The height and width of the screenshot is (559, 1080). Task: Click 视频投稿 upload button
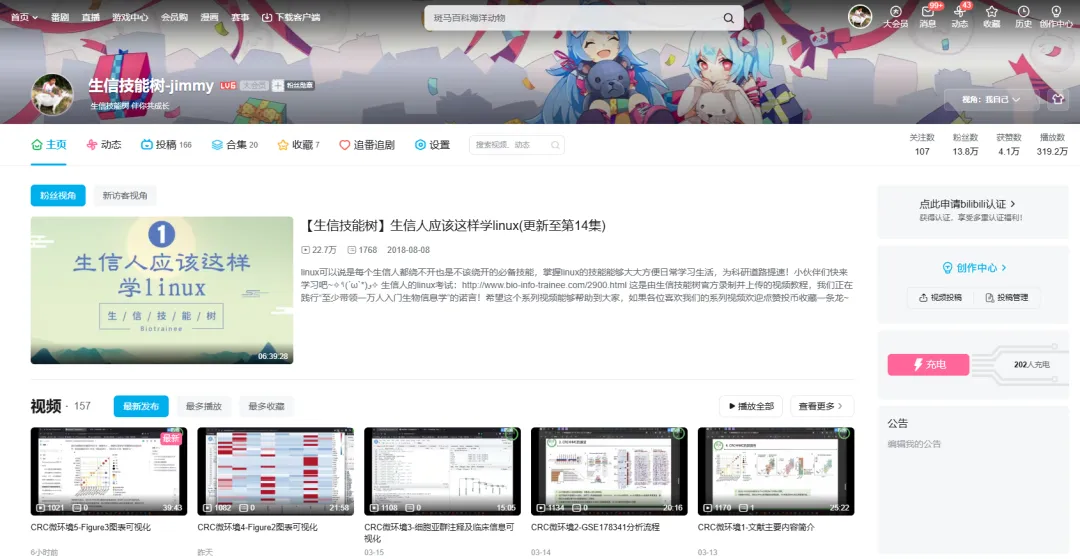coord(940,297)
